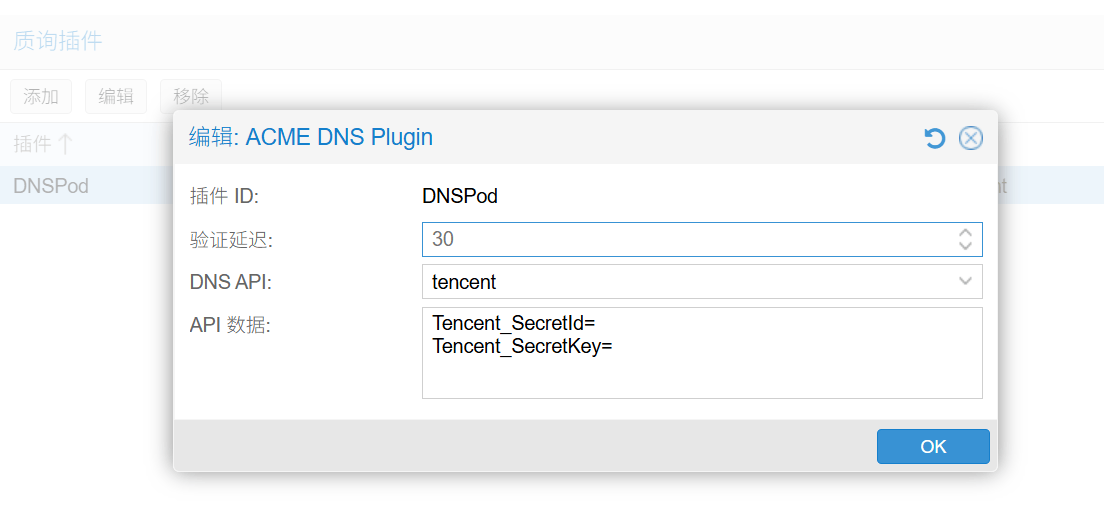Click the 验证延迟 field label
This screenshot has width=1104, height=525.
pyautogui.click(x=231, y=240)
